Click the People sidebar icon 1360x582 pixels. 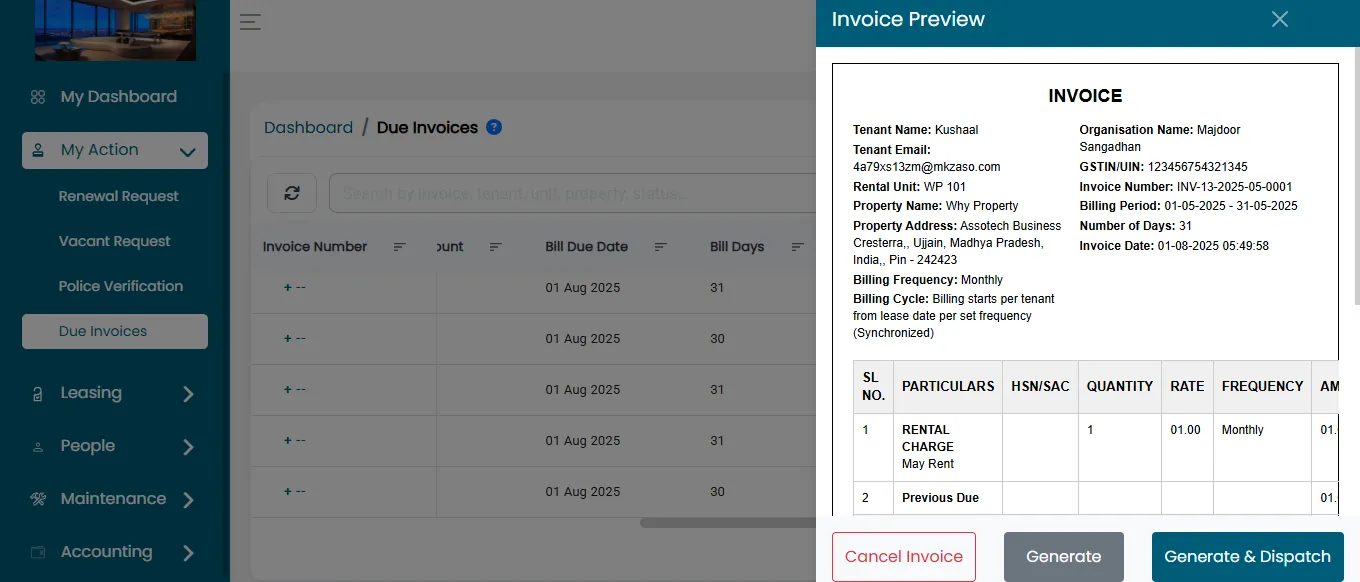pos(38,447)
